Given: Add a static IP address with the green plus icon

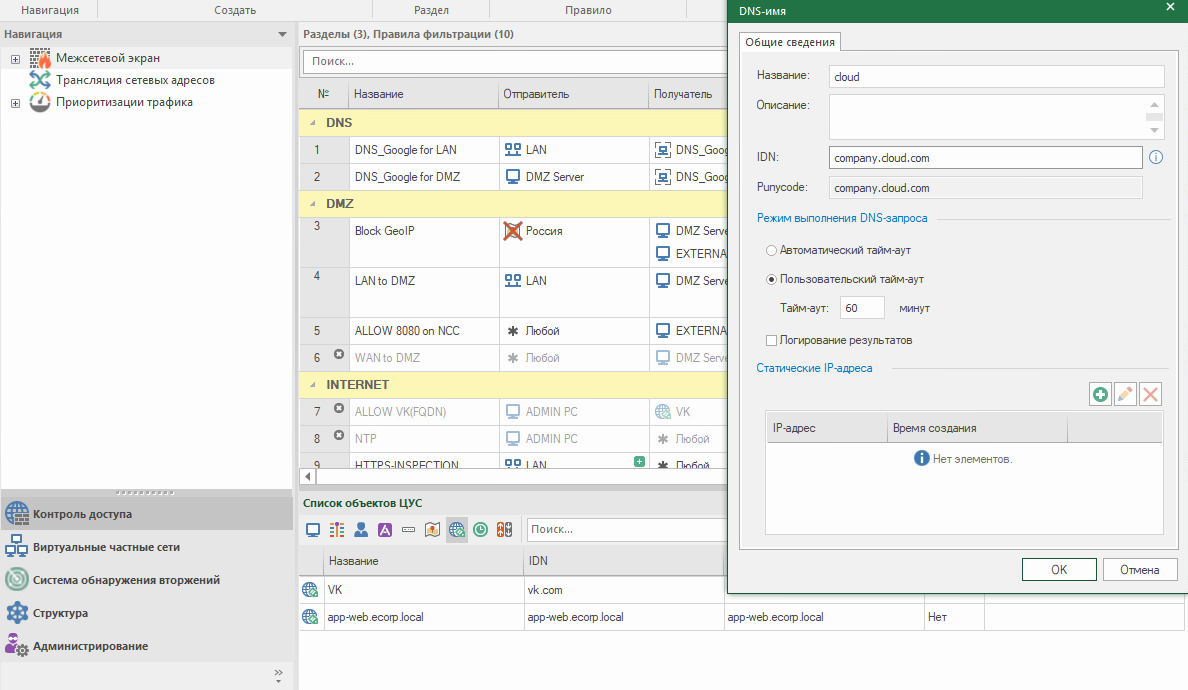Looking at the screenshot, I should point(1100,394).
